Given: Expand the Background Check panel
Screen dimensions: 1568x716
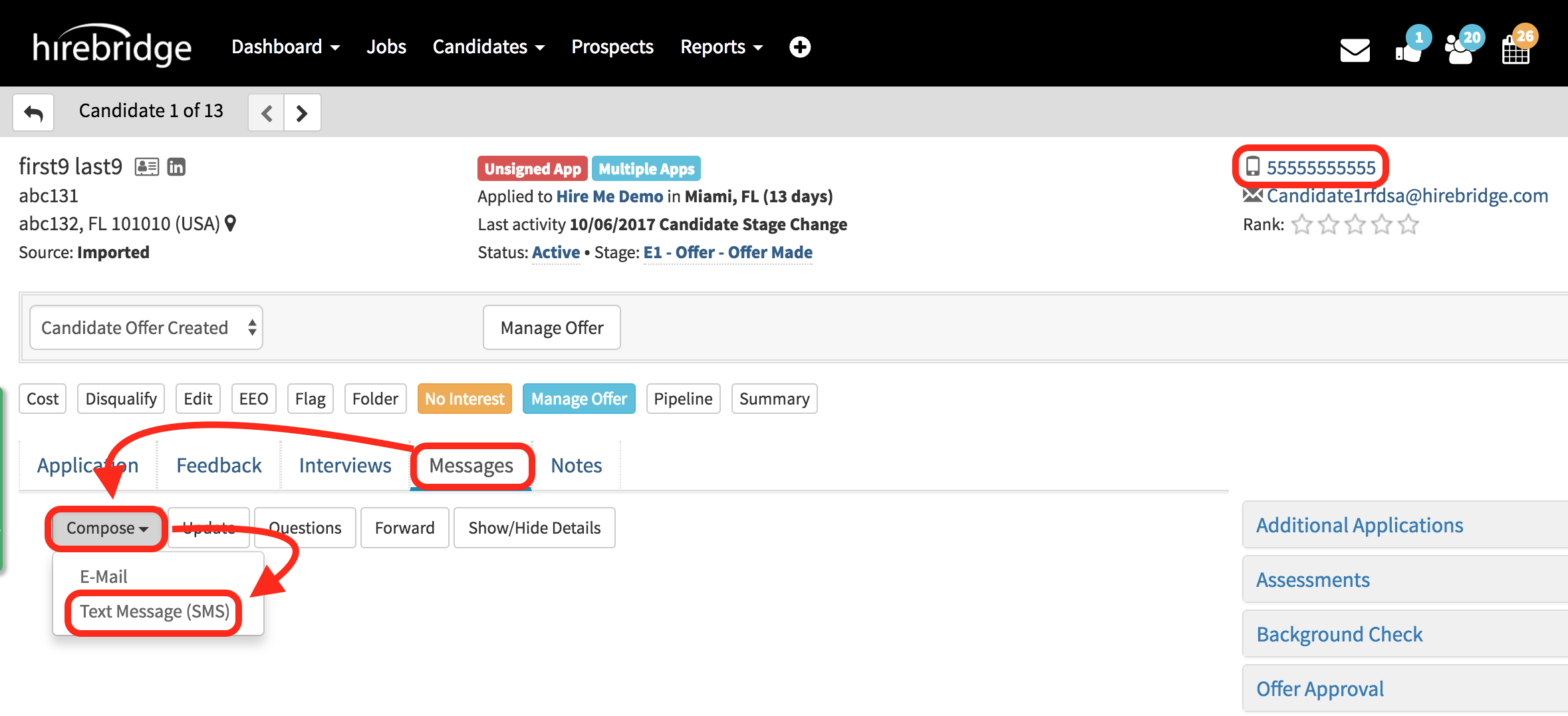Looking at the screenshot, I should [1339, 634].
